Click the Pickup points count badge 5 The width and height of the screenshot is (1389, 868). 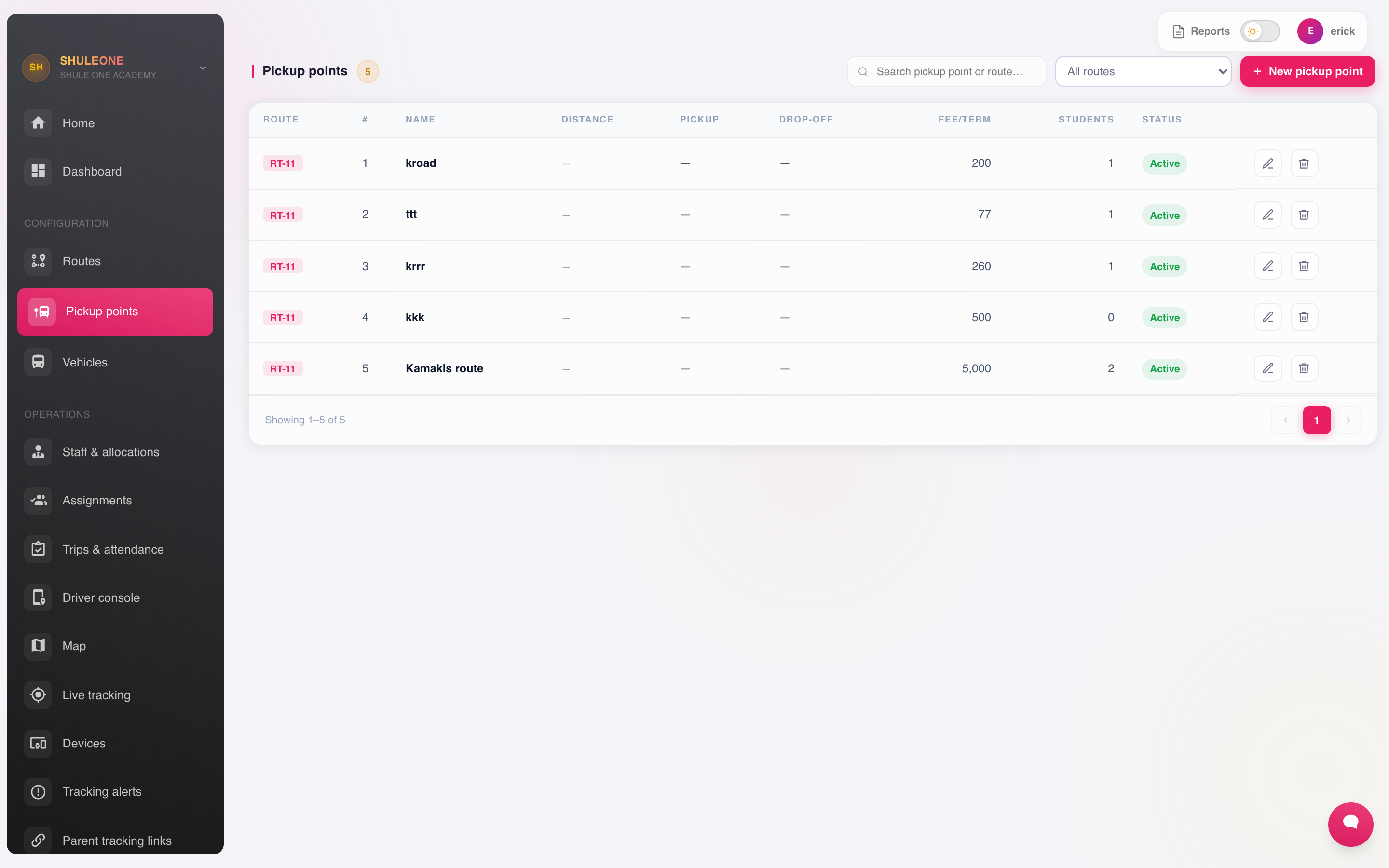click(x=368, y=71)
